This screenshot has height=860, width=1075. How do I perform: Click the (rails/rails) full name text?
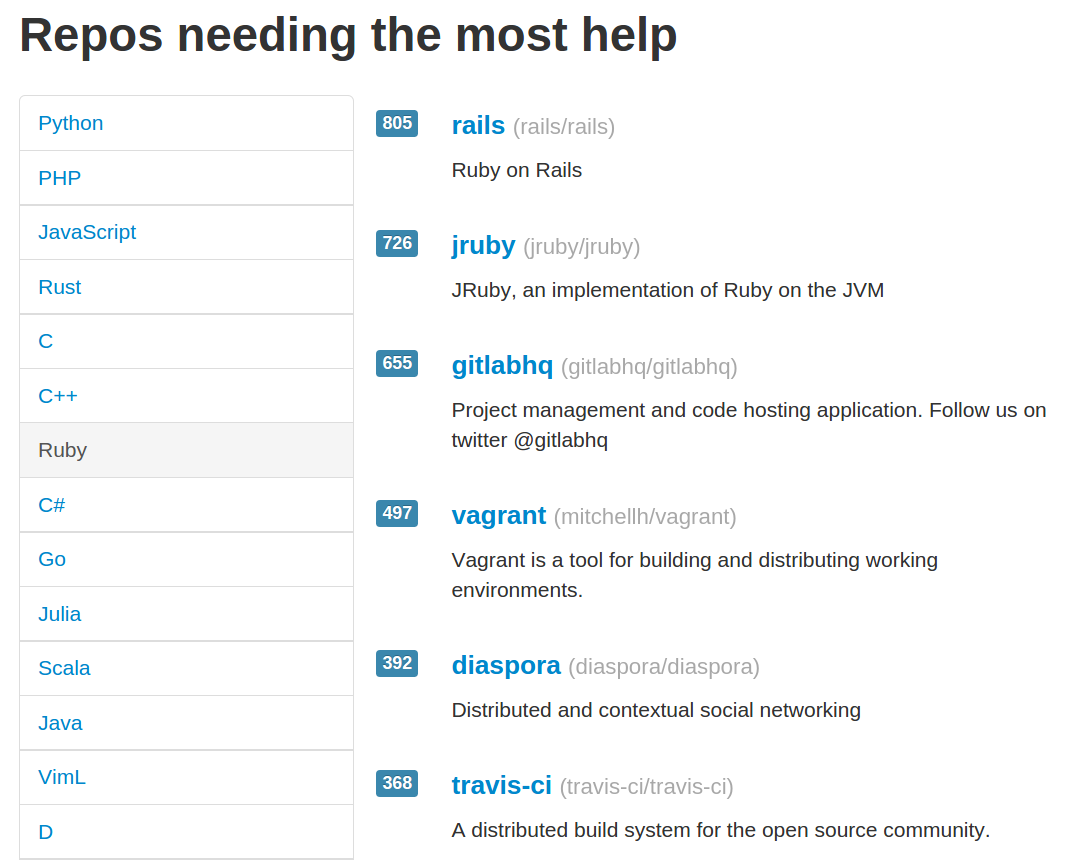[x=564, y=127]
